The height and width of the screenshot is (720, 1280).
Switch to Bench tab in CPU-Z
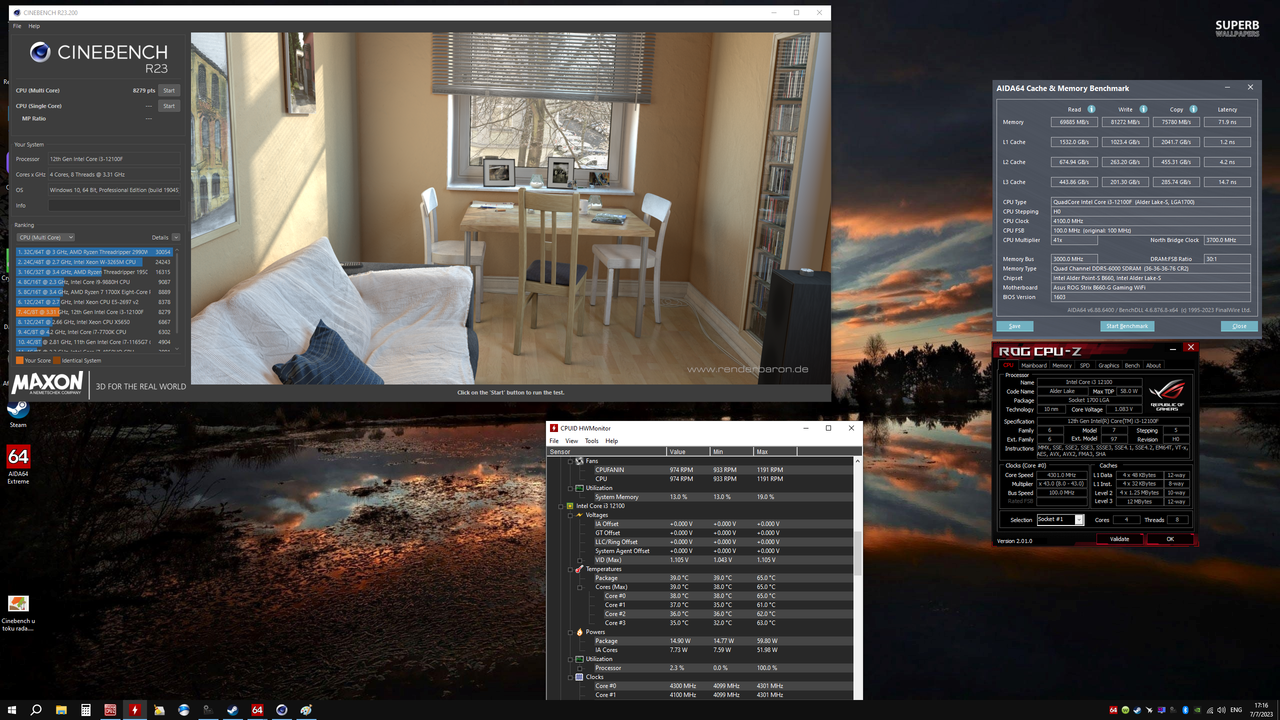click(x=1133, y=365)
